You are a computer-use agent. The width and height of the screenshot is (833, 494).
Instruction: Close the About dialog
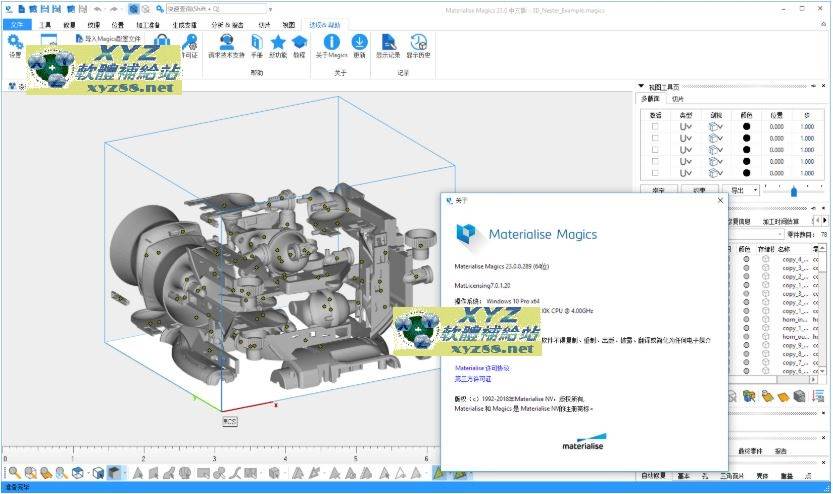tap(720, 200)
